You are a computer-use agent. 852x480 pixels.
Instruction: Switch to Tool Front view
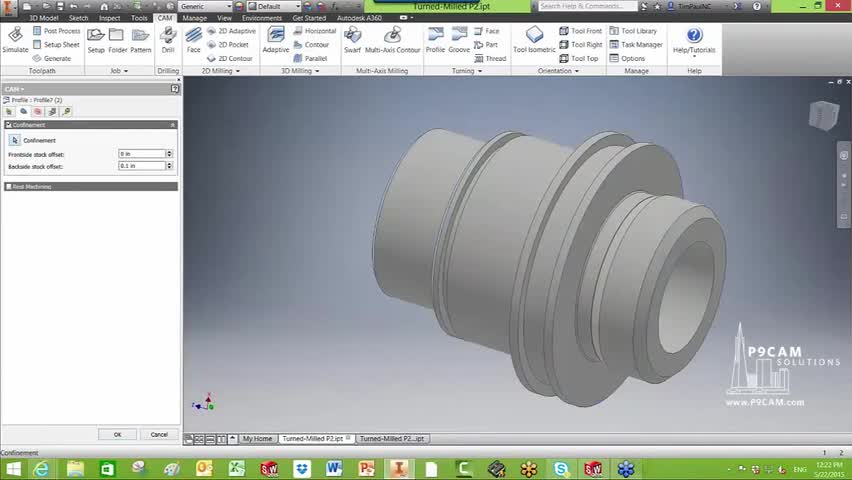point(580,31)
